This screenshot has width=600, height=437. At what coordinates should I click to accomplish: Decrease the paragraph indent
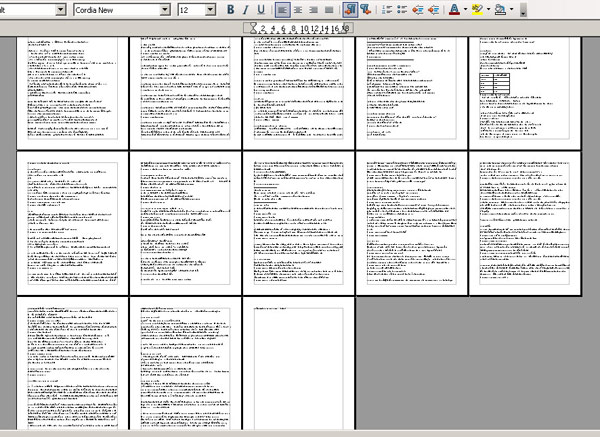(x=419, y=9)
